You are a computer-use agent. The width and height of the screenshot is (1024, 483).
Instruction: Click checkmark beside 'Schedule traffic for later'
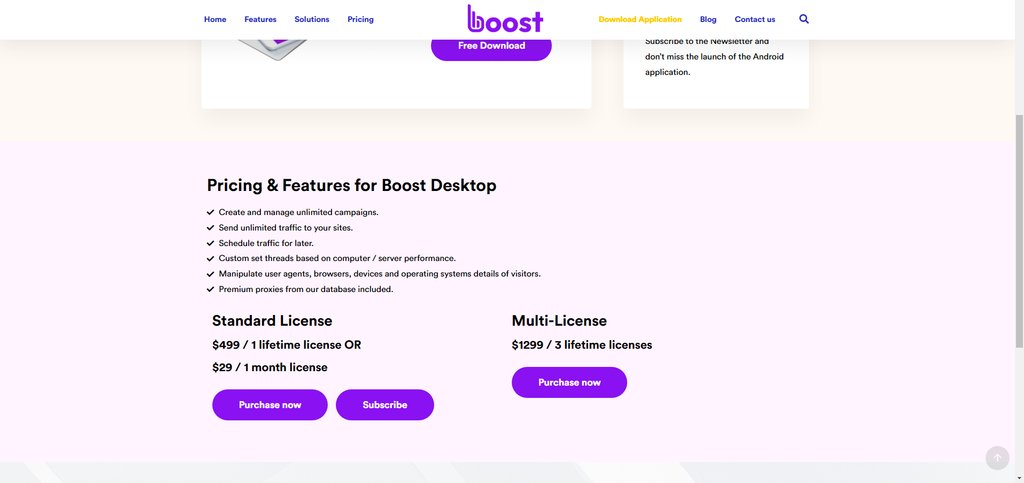210,243
